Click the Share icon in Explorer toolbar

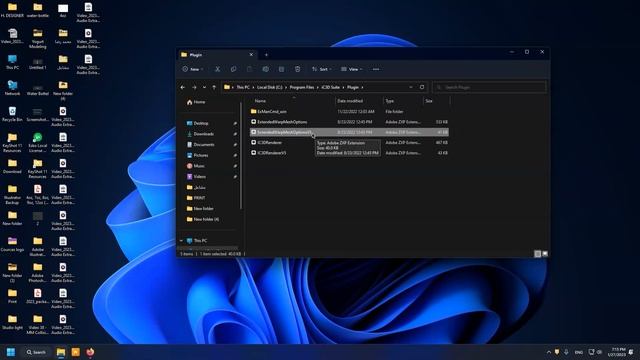point(282,69)
